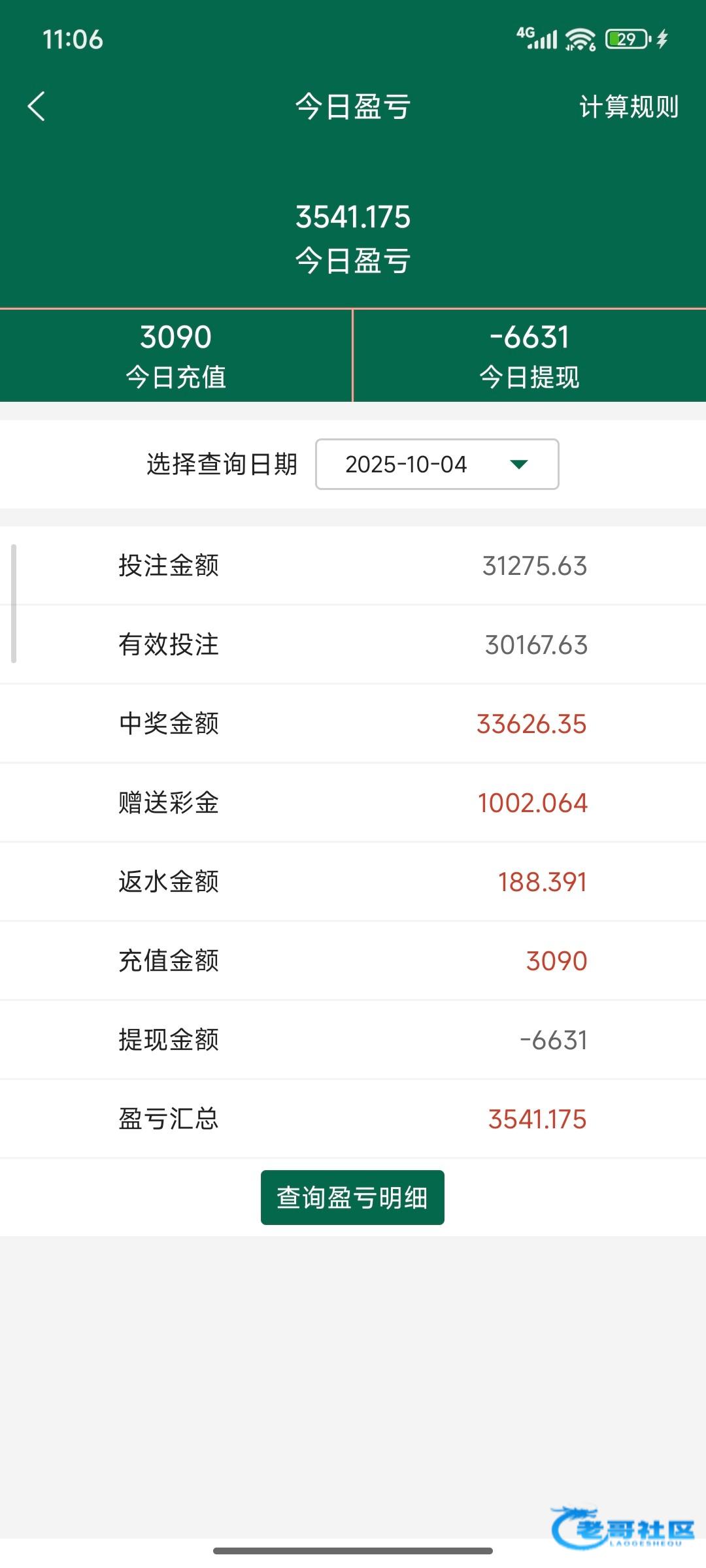Select the 投注金额 row

tap(353, 566)
